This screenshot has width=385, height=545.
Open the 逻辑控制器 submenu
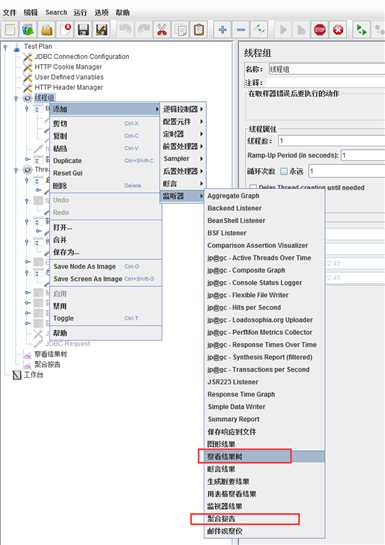coord(183,109)
